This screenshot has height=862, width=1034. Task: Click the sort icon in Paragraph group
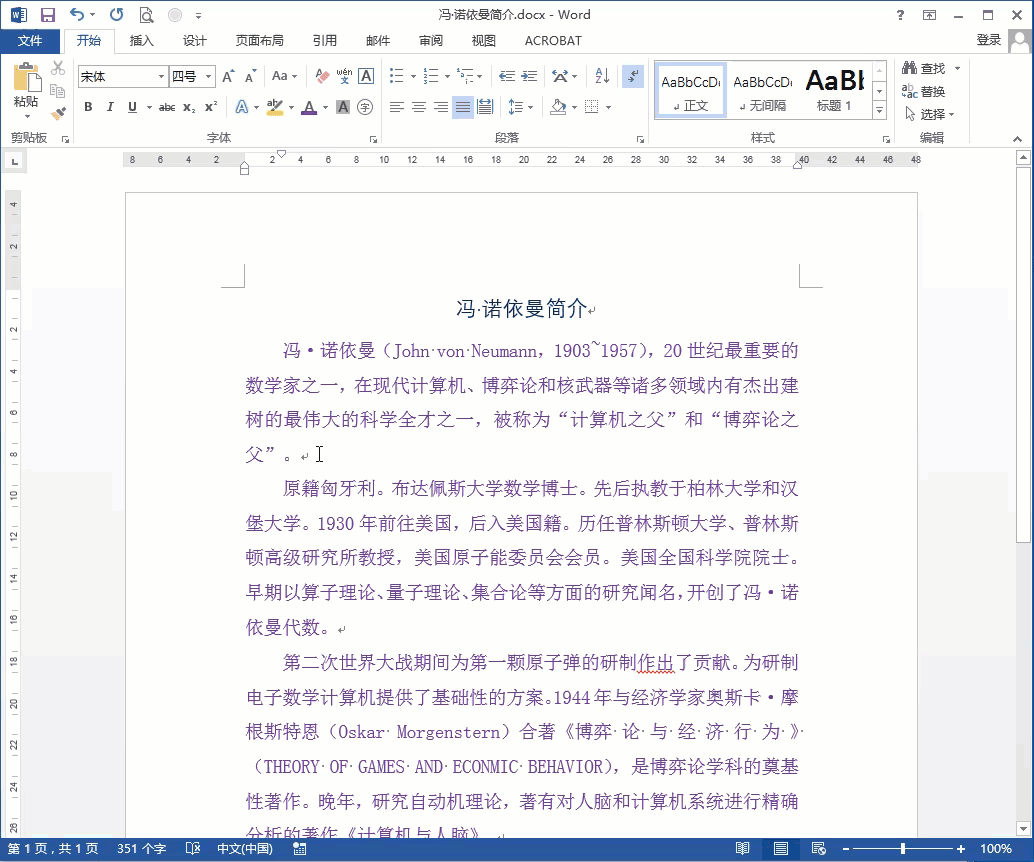601,76
